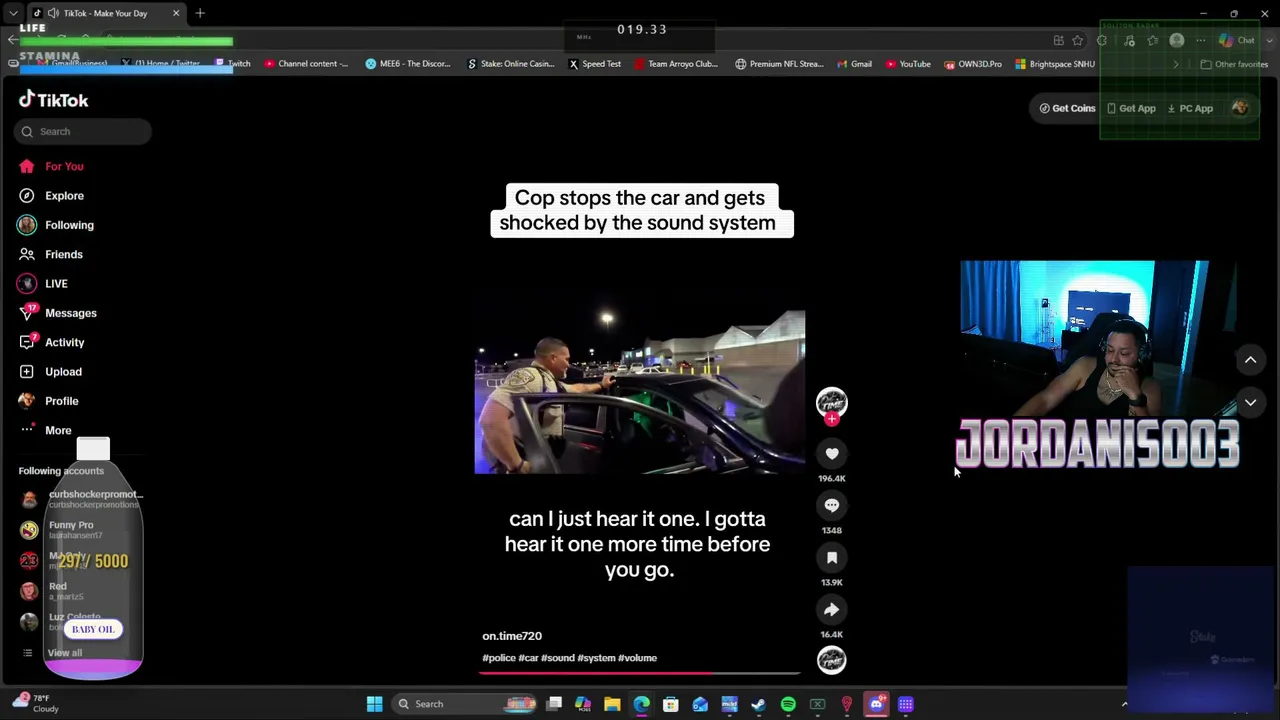Bookmark the video to favorites
This screenshot has width=1280, height=720.
tap(831, 558)
